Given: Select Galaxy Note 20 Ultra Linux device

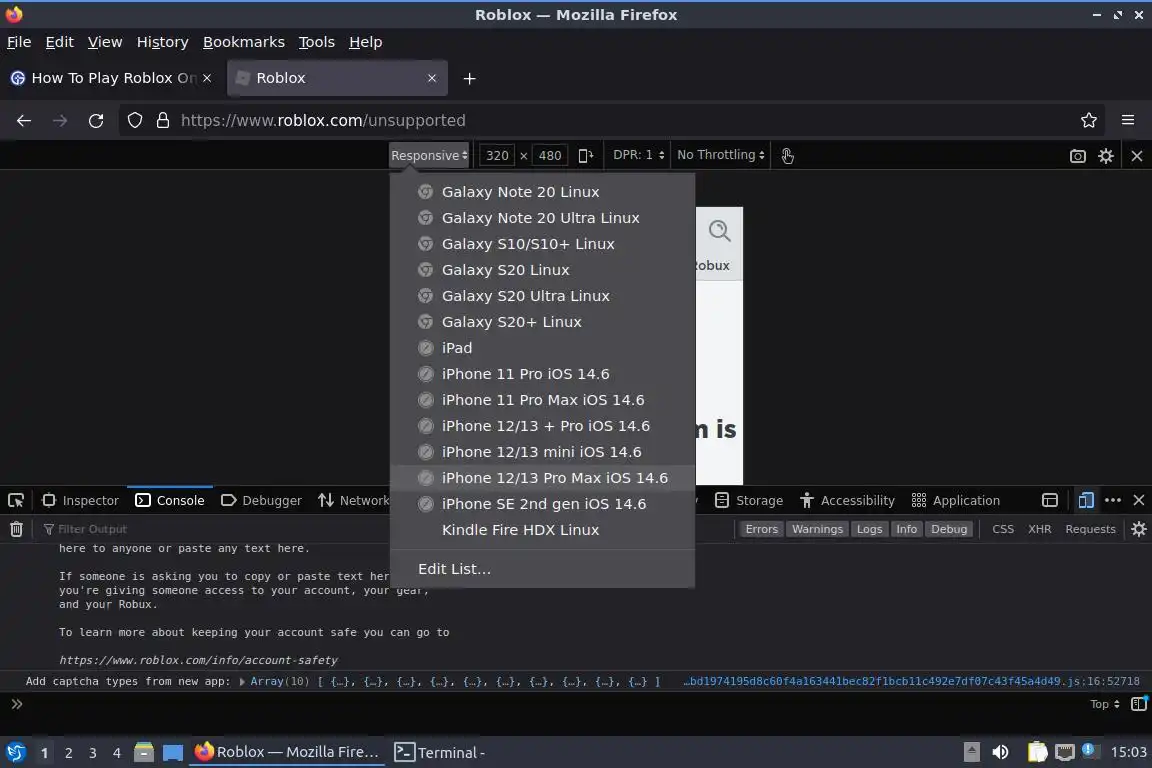Looking at the screenshot, I should coord(542,218).
